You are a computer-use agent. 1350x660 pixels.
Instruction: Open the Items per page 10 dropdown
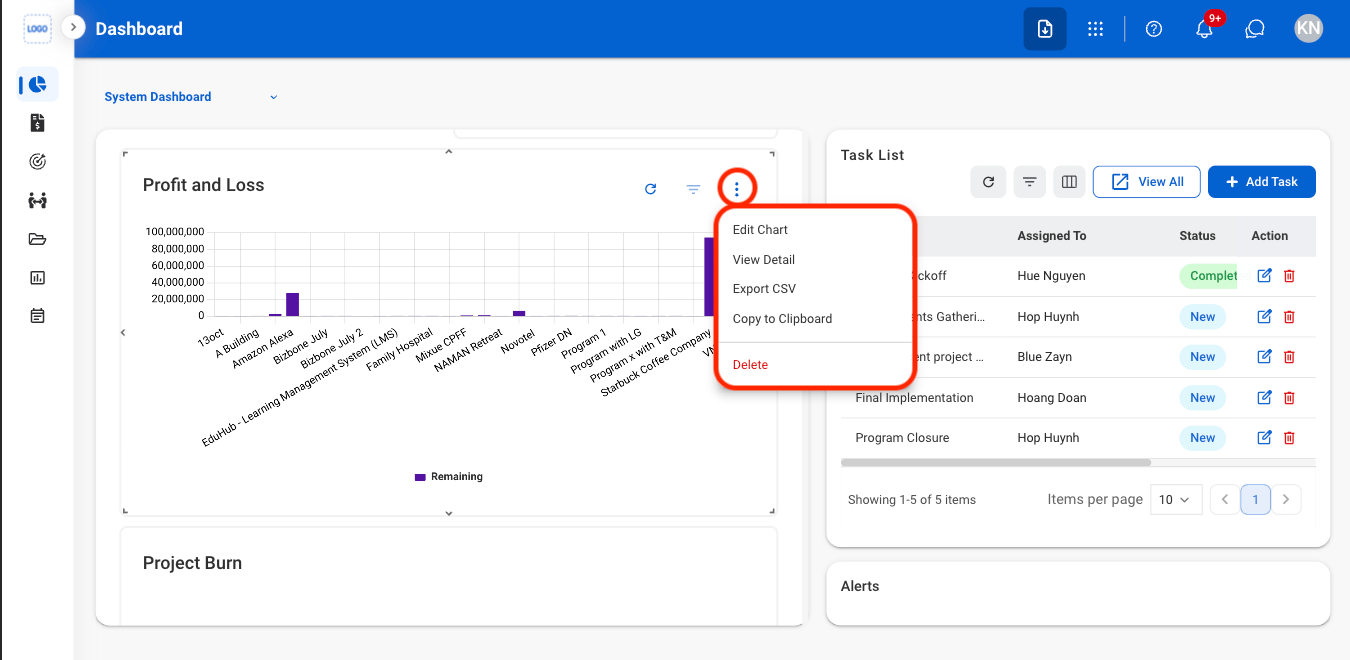1174,499
